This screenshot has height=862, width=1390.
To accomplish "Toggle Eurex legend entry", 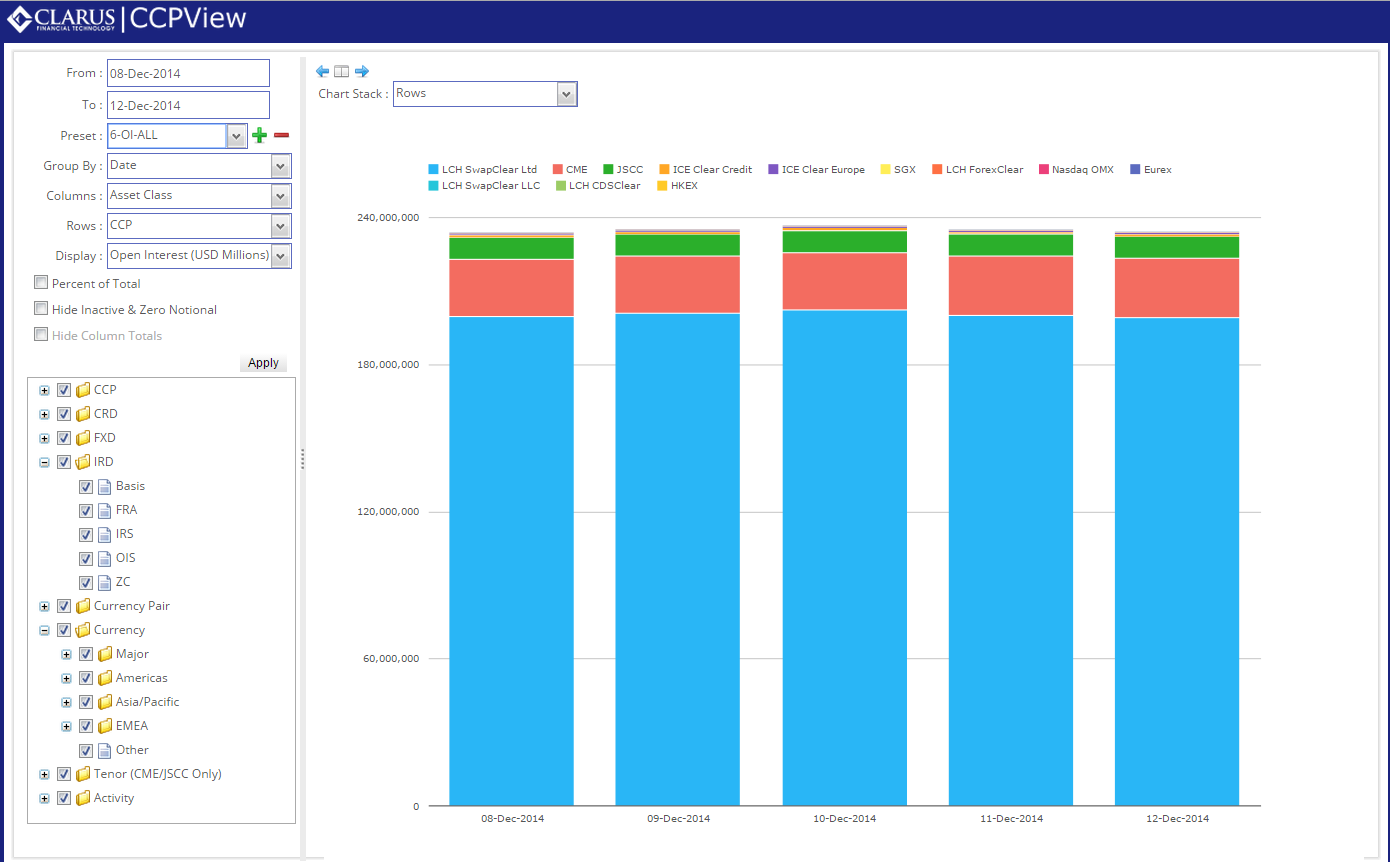I will [1150, 169].
